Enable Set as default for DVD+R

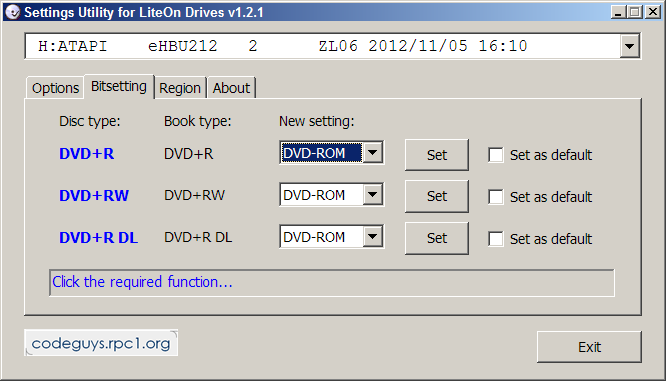coord(496,155)
